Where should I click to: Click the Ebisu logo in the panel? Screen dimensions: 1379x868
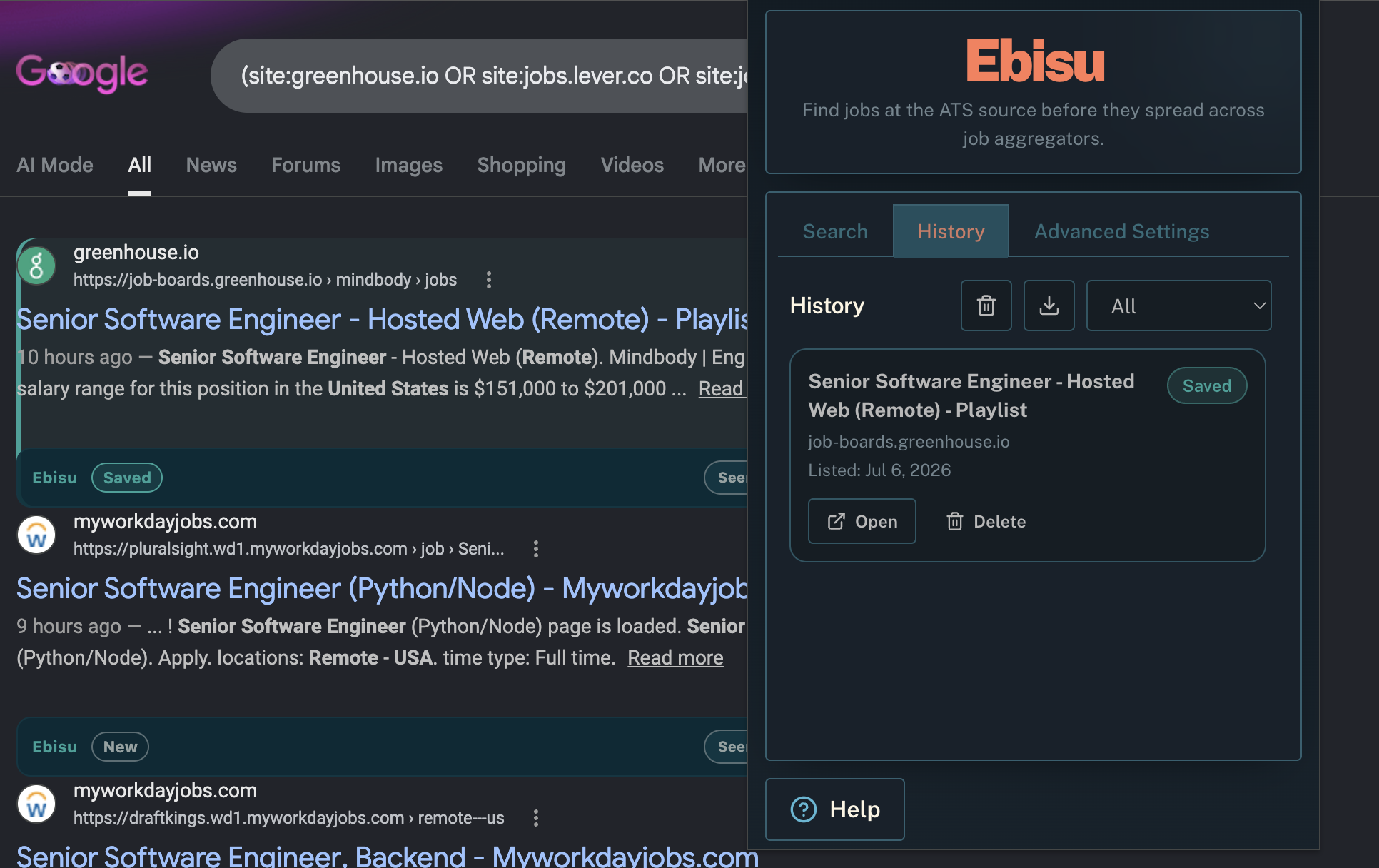click(x=1034, y=61)
